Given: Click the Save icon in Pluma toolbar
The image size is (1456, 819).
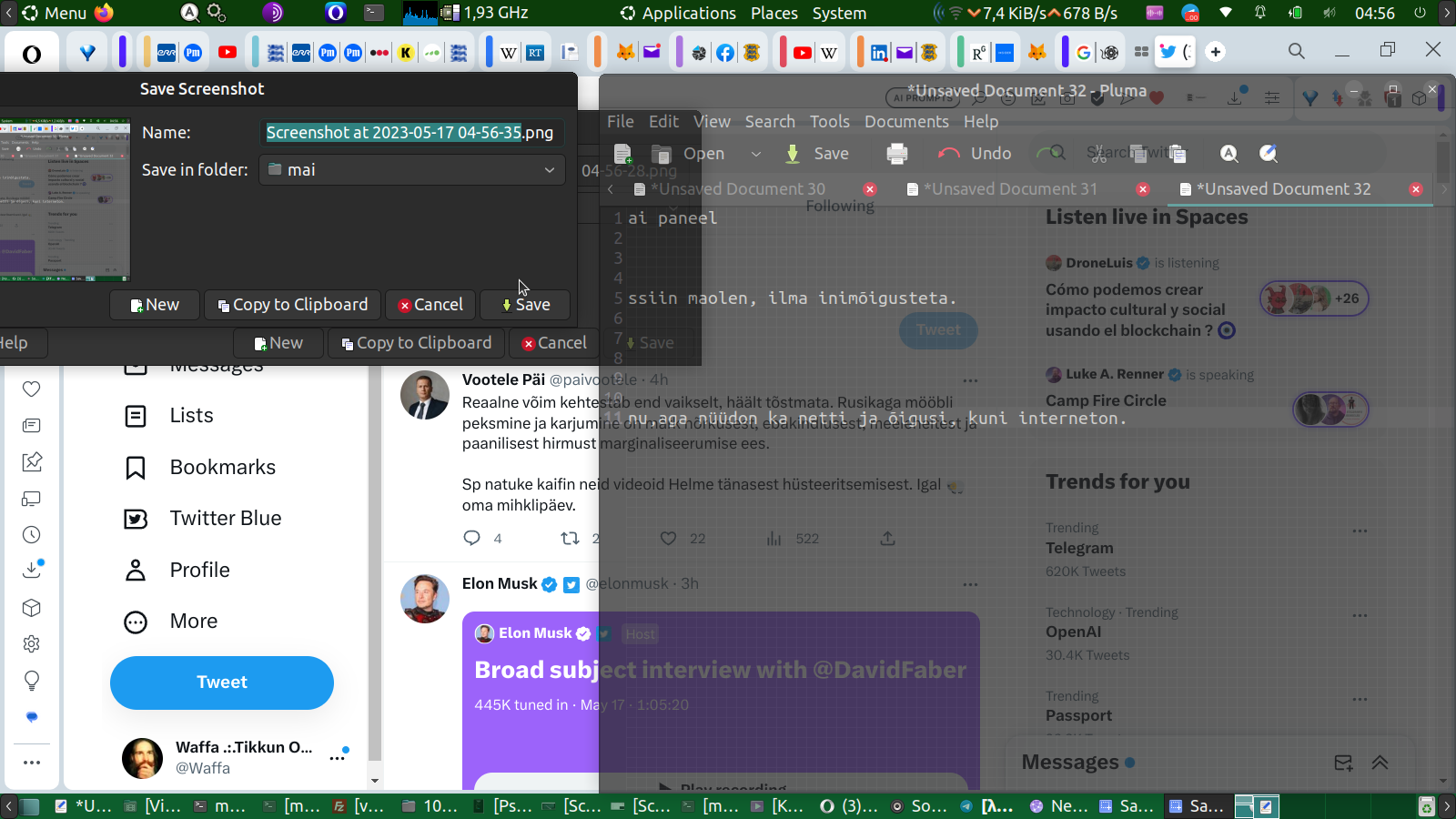Looking at the screenshot, I should coord(793,154).
